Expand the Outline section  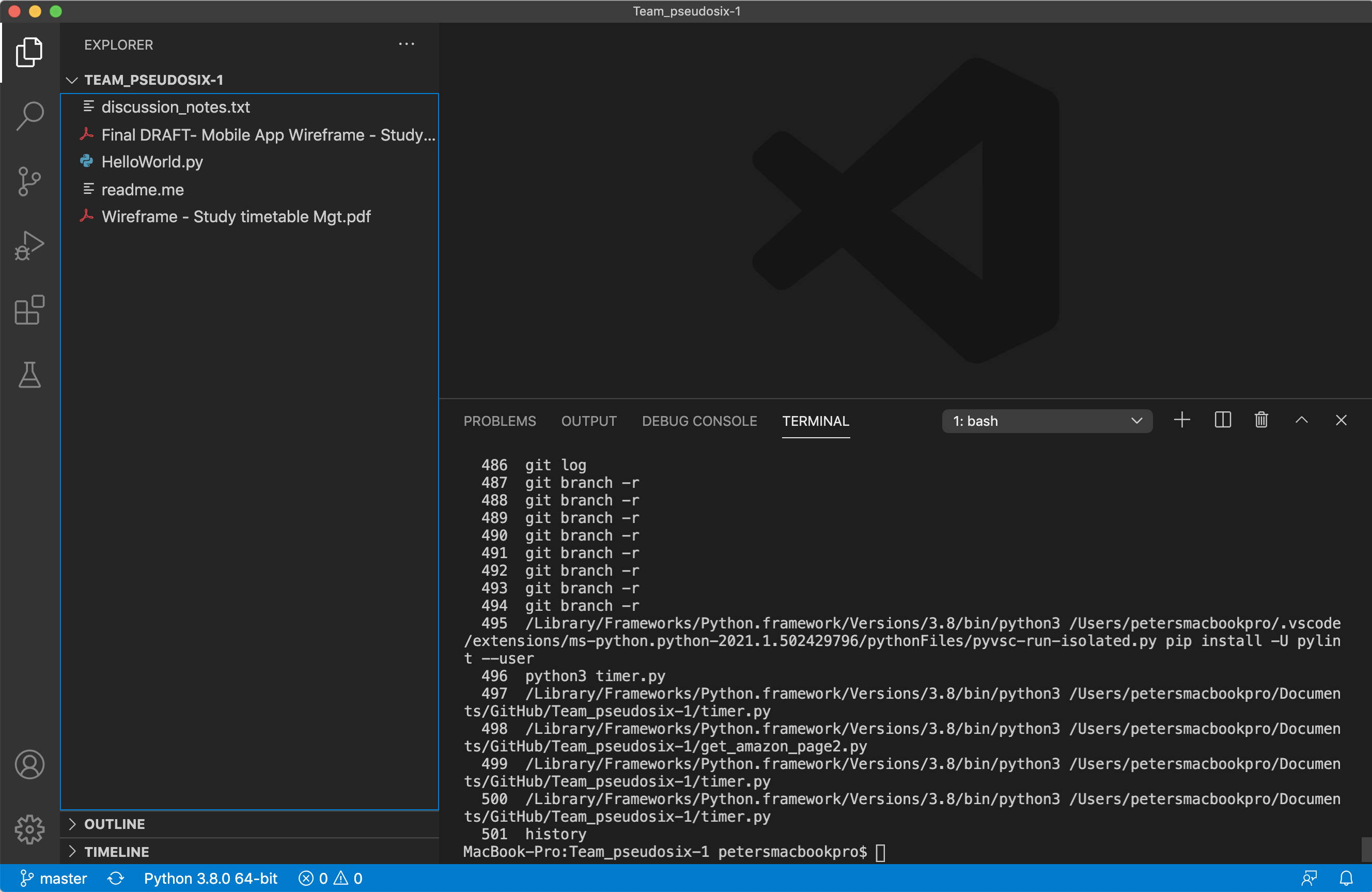pos(115,824)
